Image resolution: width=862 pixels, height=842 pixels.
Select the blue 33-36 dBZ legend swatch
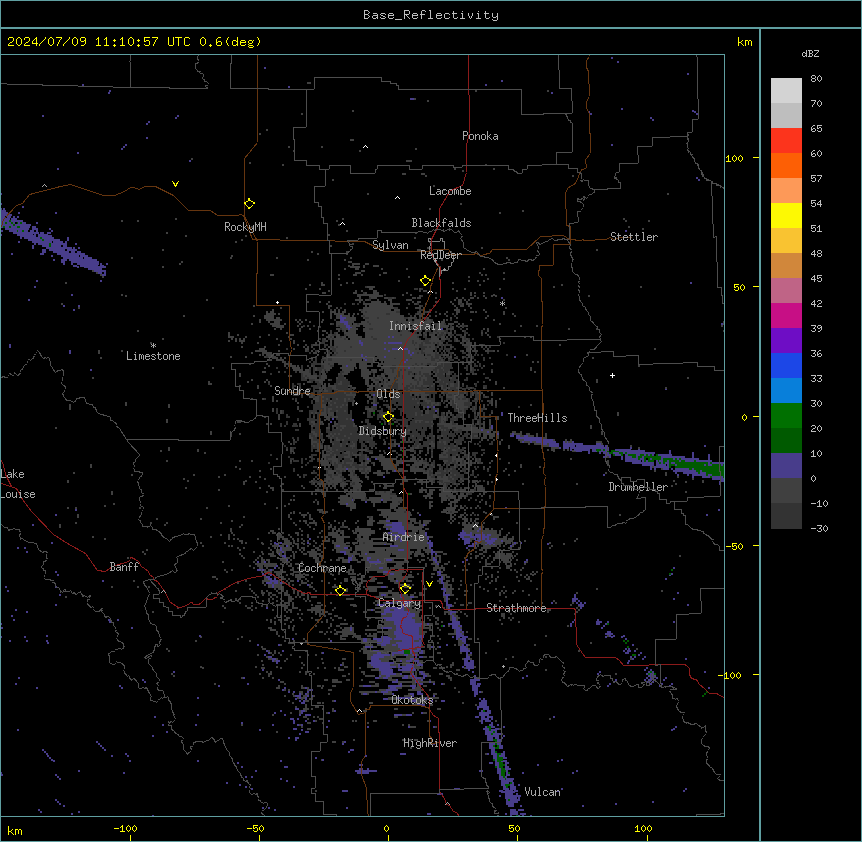tap(786, 365)
